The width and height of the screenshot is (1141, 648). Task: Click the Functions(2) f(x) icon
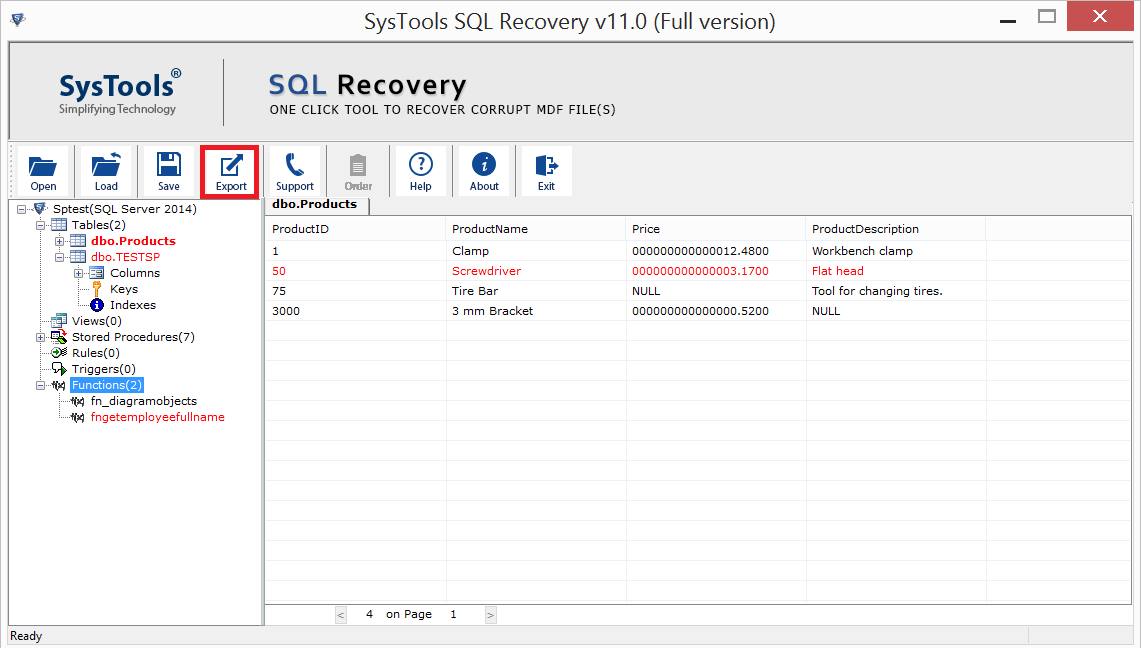coord(59,385)
